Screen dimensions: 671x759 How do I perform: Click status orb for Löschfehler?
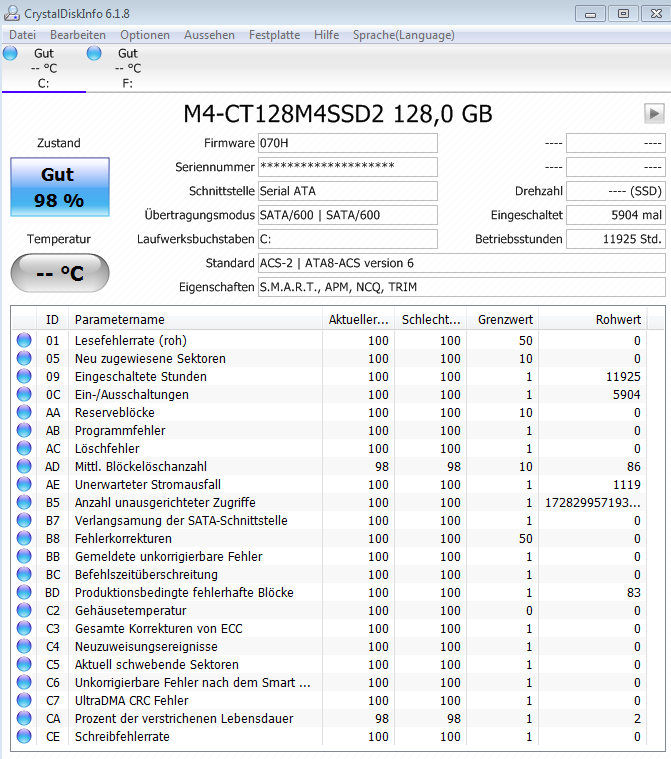pos(24,448)
